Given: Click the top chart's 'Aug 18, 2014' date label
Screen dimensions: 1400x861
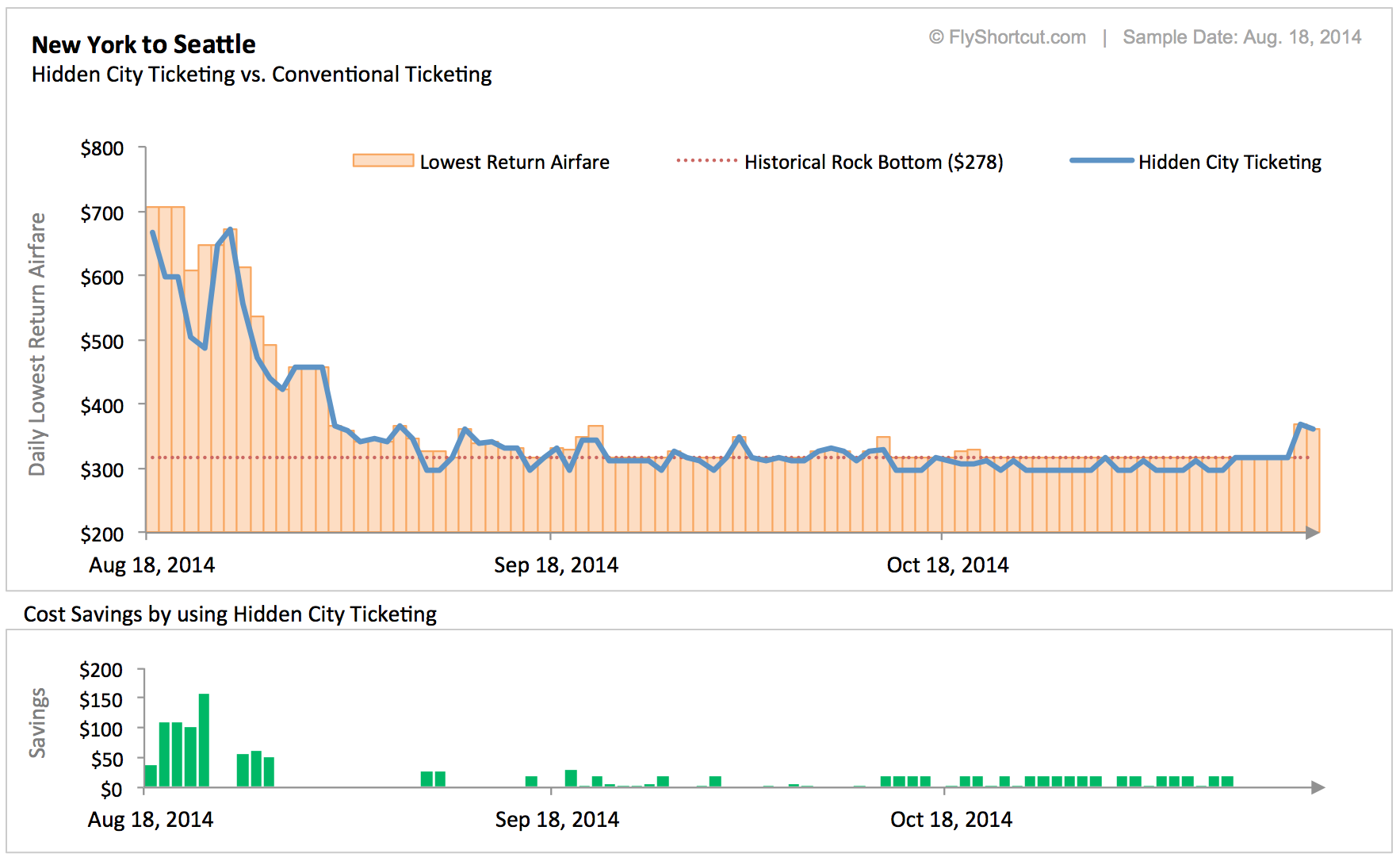Looking at the screenshot, I should tap(151, 564).
